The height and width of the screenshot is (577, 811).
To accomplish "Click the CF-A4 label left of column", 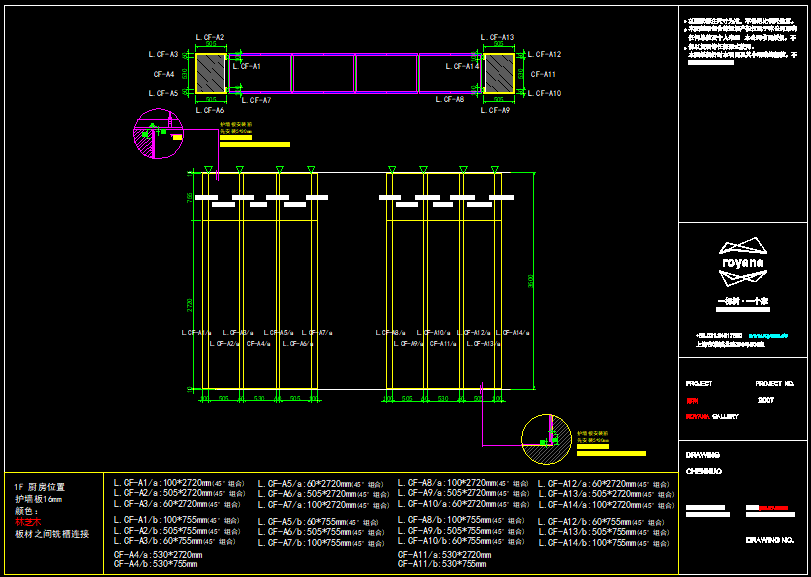I will coord(164,74).
